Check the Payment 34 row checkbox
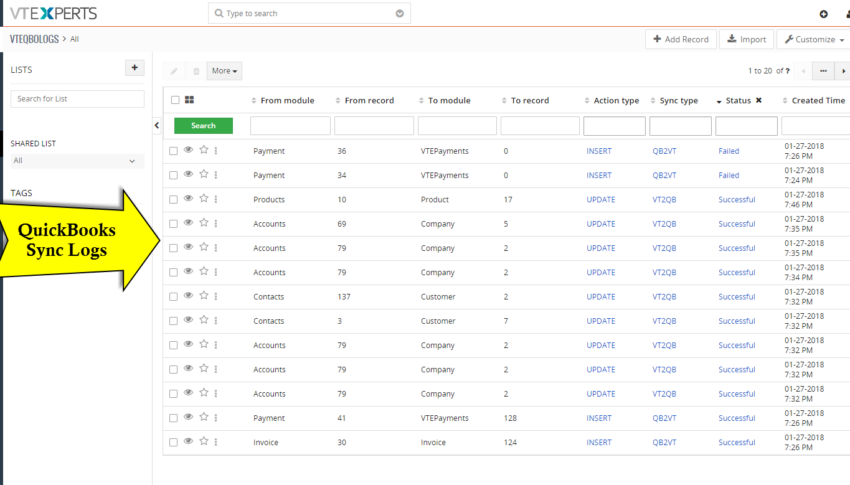850x485 pixels. 173,176
